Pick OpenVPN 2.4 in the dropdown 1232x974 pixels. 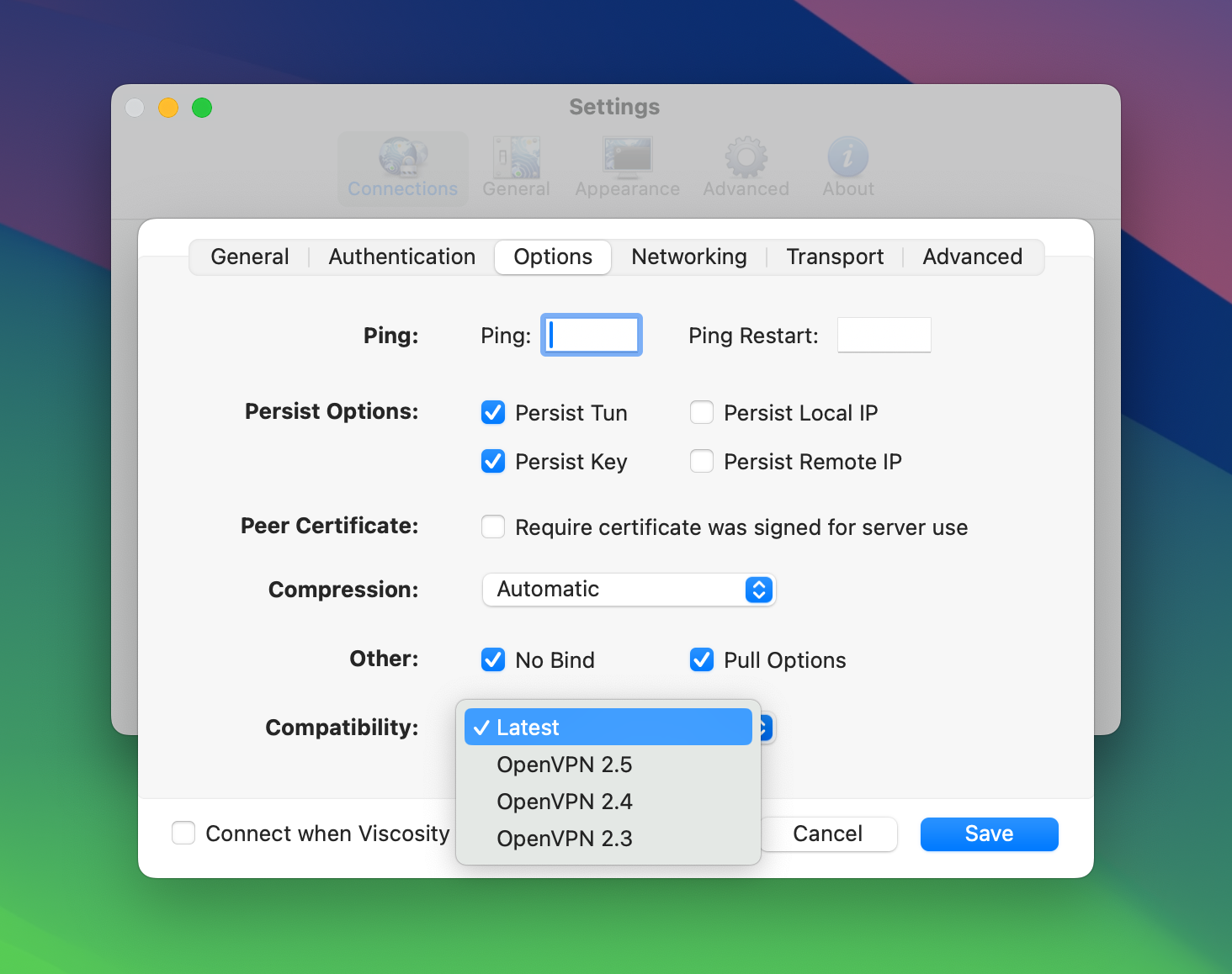(565, 802)
